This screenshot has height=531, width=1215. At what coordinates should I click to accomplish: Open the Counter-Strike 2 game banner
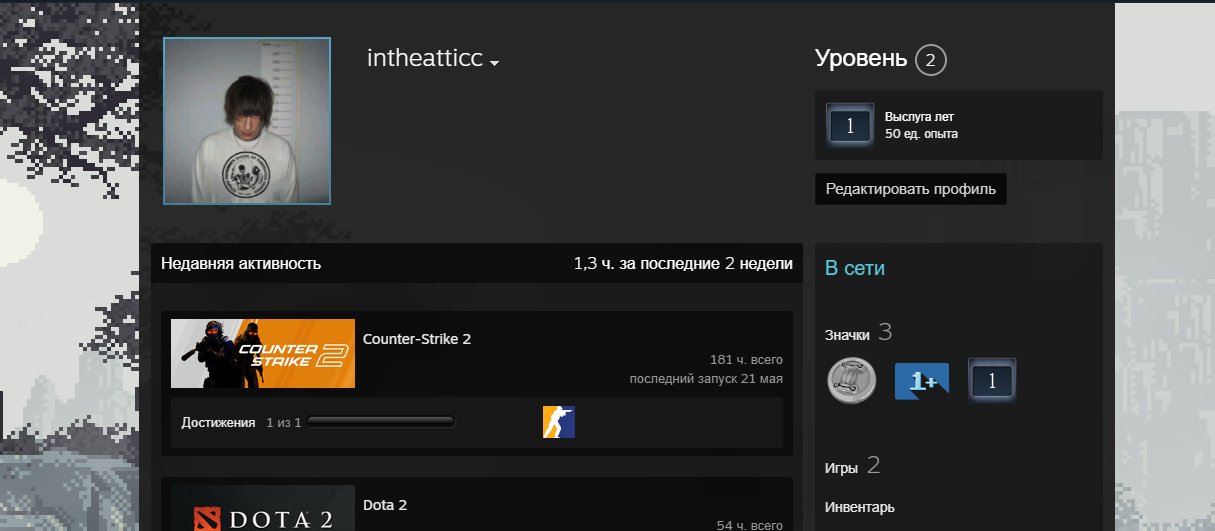pyautogui.click(x=263, y=354)
